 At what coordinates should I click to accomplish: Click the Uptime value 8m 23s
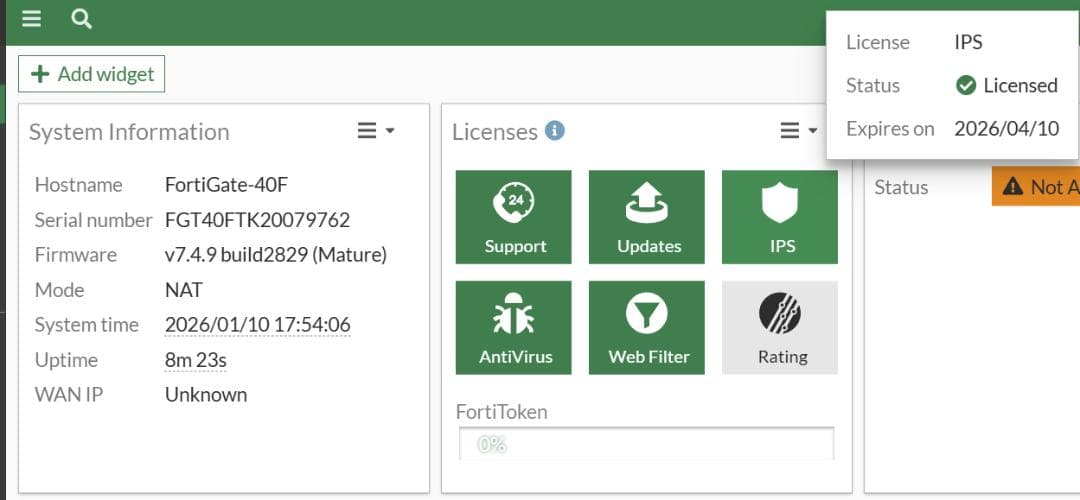[198, 360]
